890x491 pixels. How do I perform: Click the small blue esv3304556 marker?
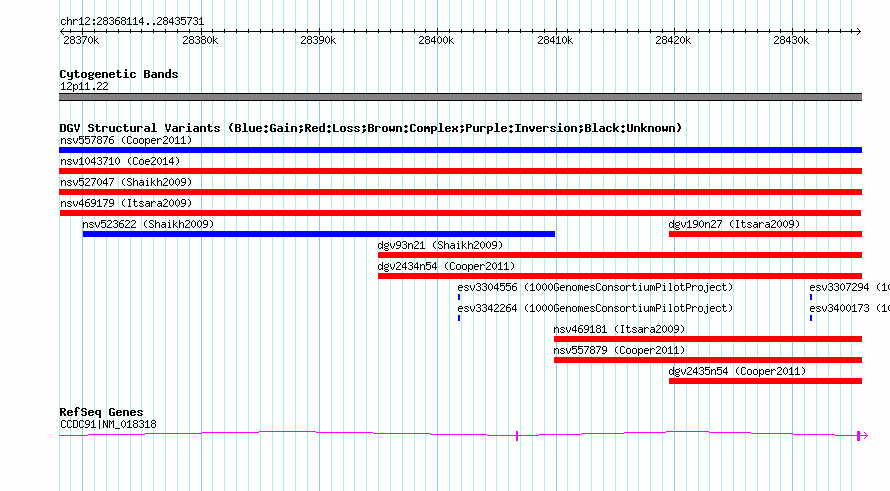point(459,297)
